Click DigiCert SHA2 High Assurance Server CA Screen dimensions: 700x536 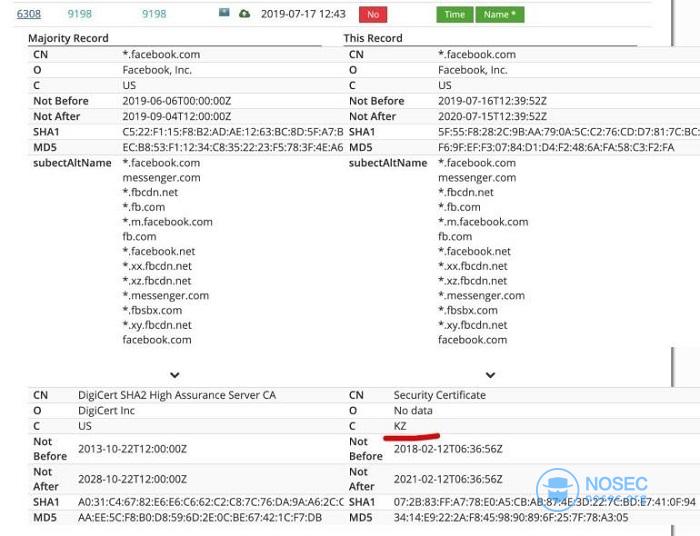(x=177, y=395)
